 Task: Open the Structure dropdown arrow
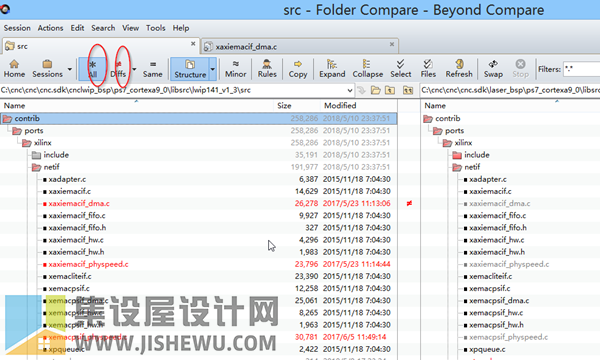pyautogui.click(x=213, y=69)
